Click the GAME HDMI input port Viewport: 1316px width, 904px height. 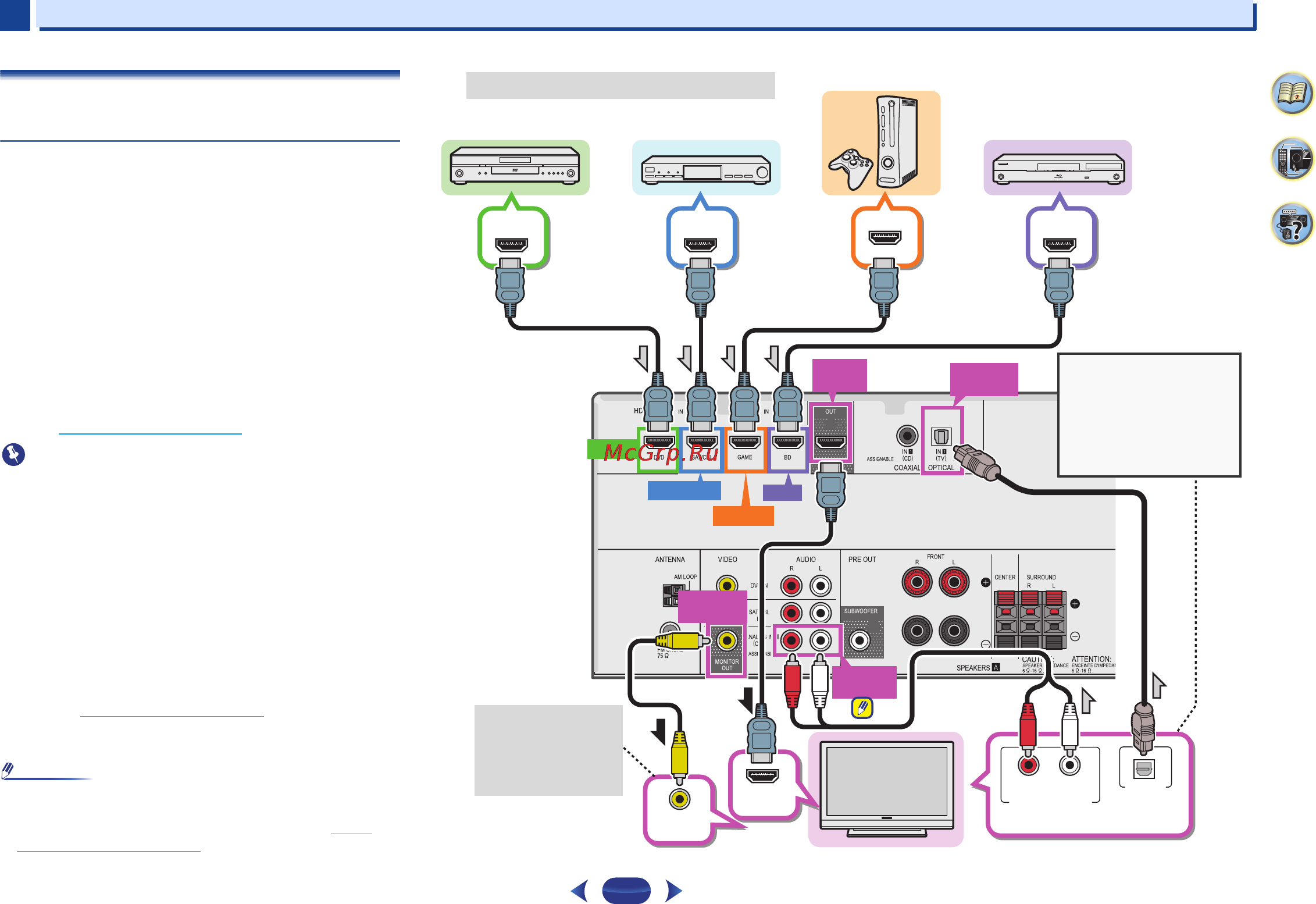click(744, 442)
